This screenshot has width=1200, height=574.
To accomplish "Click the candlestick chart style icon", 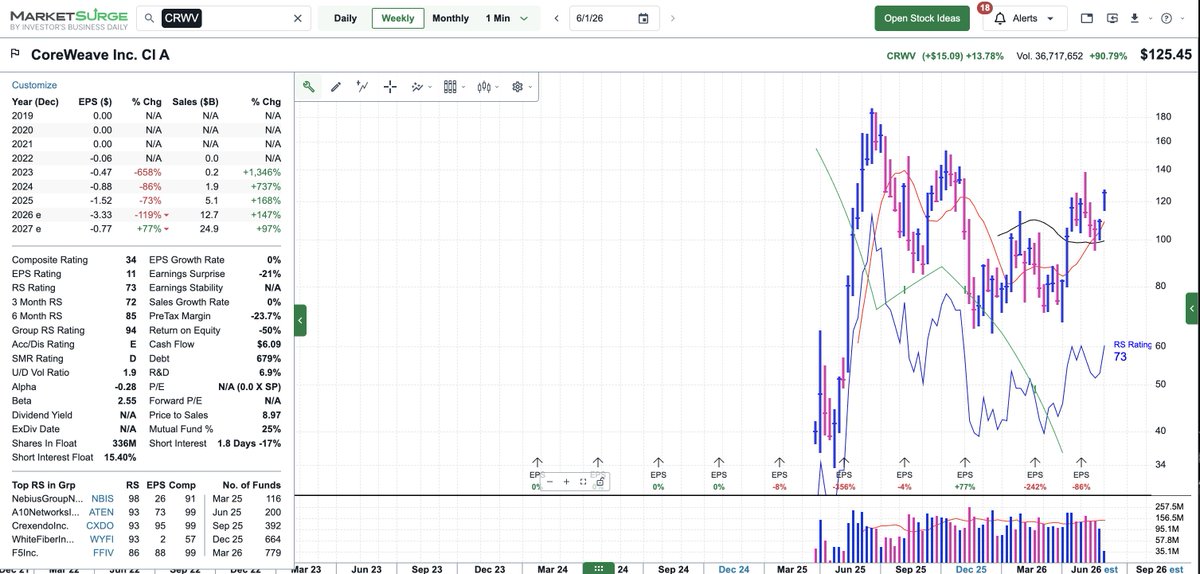I will click(485, 87).
